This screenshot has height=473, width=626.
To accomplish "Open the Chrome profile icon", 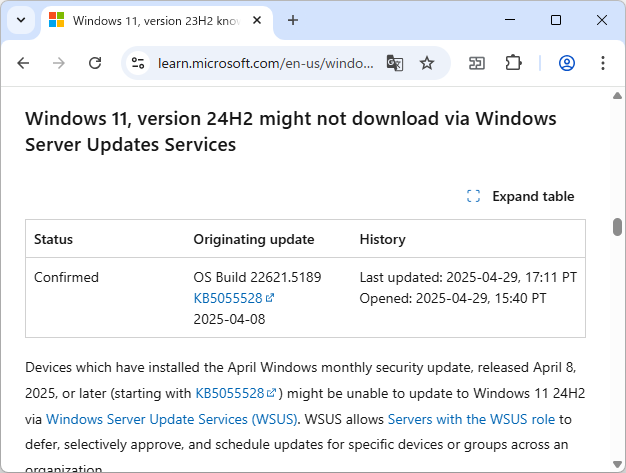I will pos(567,63).
